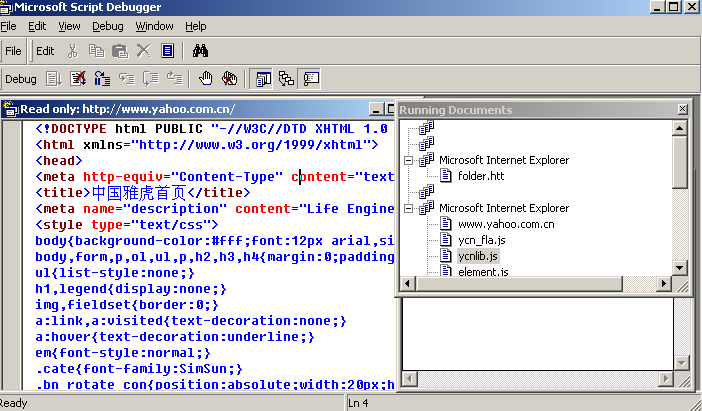Select ycn_fla.js in Running Documents
The height and width of the screenshot is (411, 702).
tap(482, 240)
